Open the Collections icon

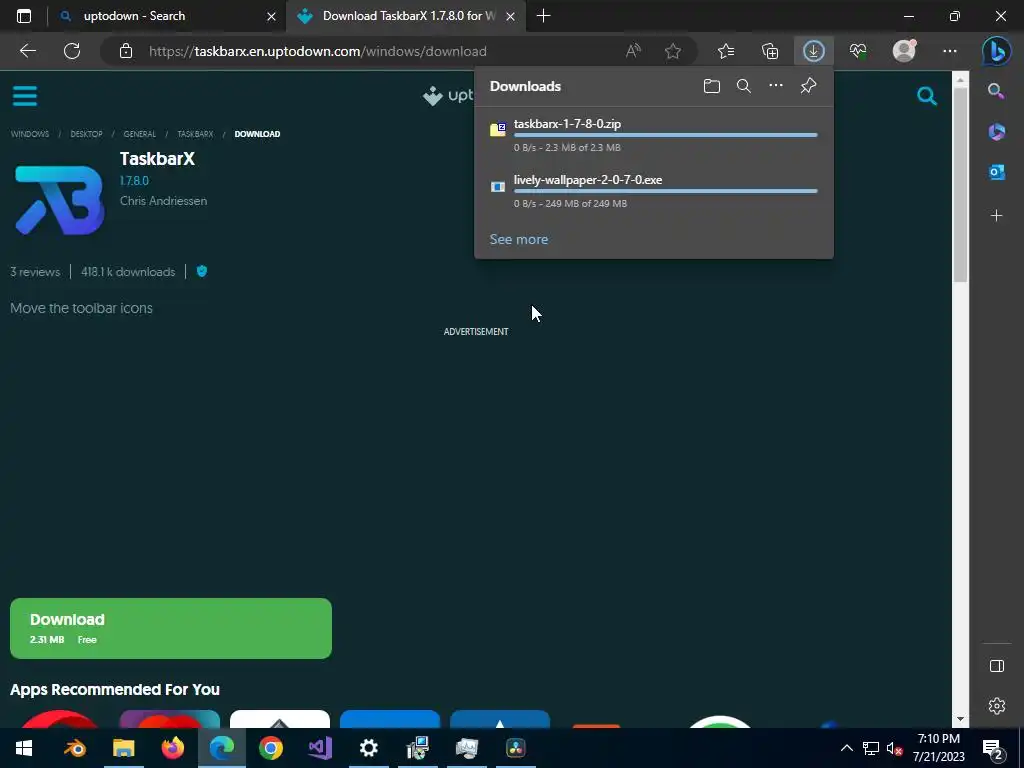pos(770,51)
